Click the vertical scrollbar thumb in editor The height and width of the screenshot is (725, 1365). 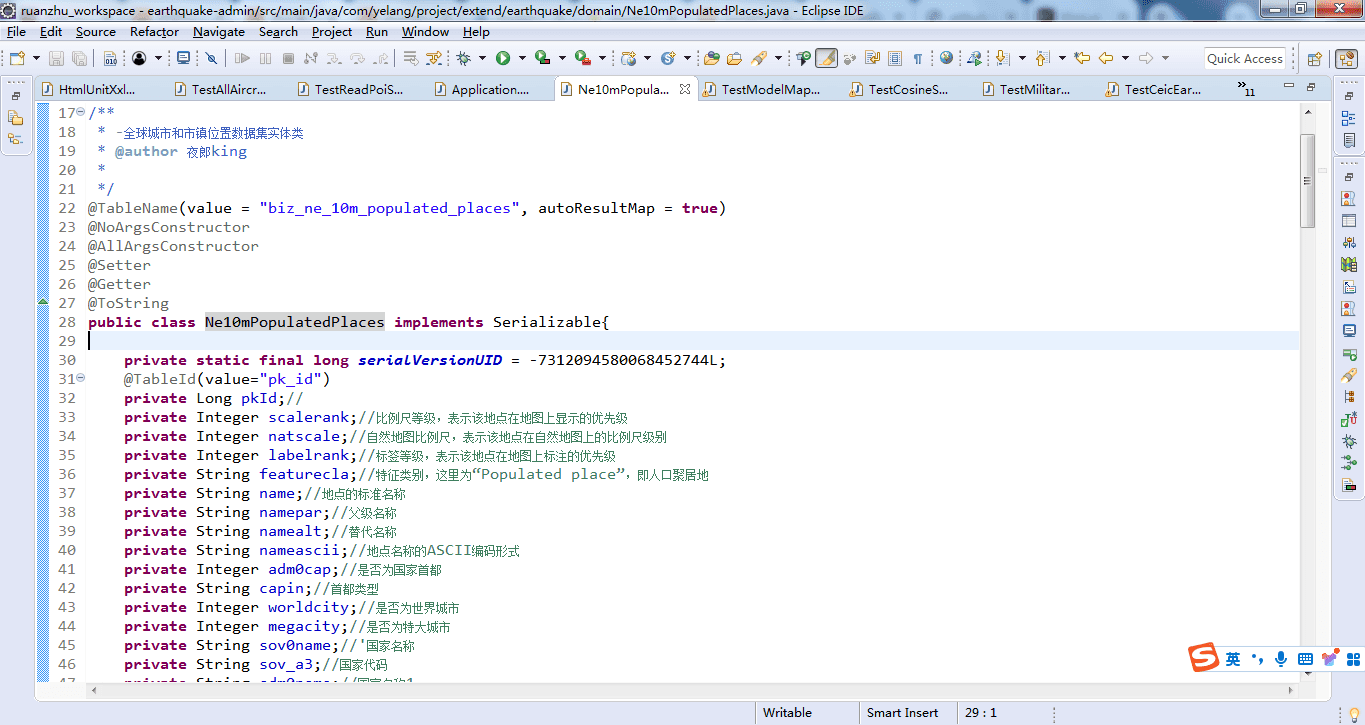pyautogui.click(x=1307, y=180)
